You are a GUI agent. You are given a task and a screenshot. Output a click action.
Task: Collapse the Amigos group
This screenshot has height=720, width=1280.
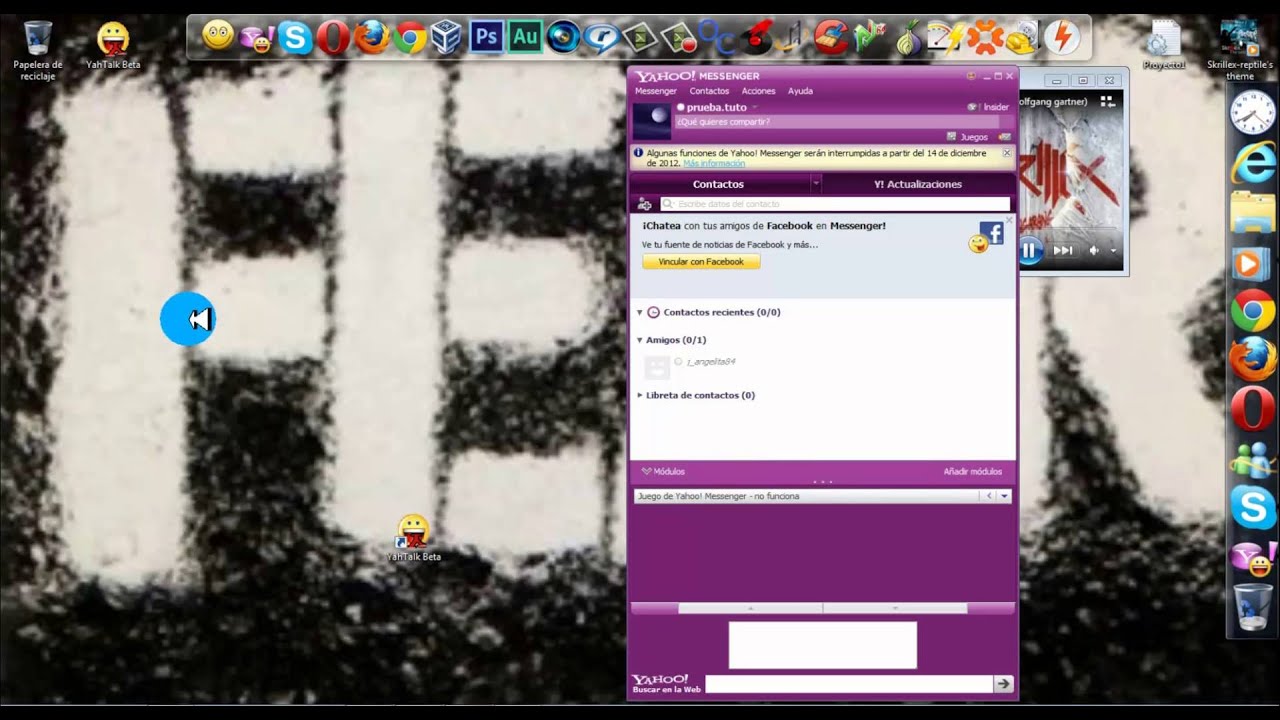pos(640,340)
